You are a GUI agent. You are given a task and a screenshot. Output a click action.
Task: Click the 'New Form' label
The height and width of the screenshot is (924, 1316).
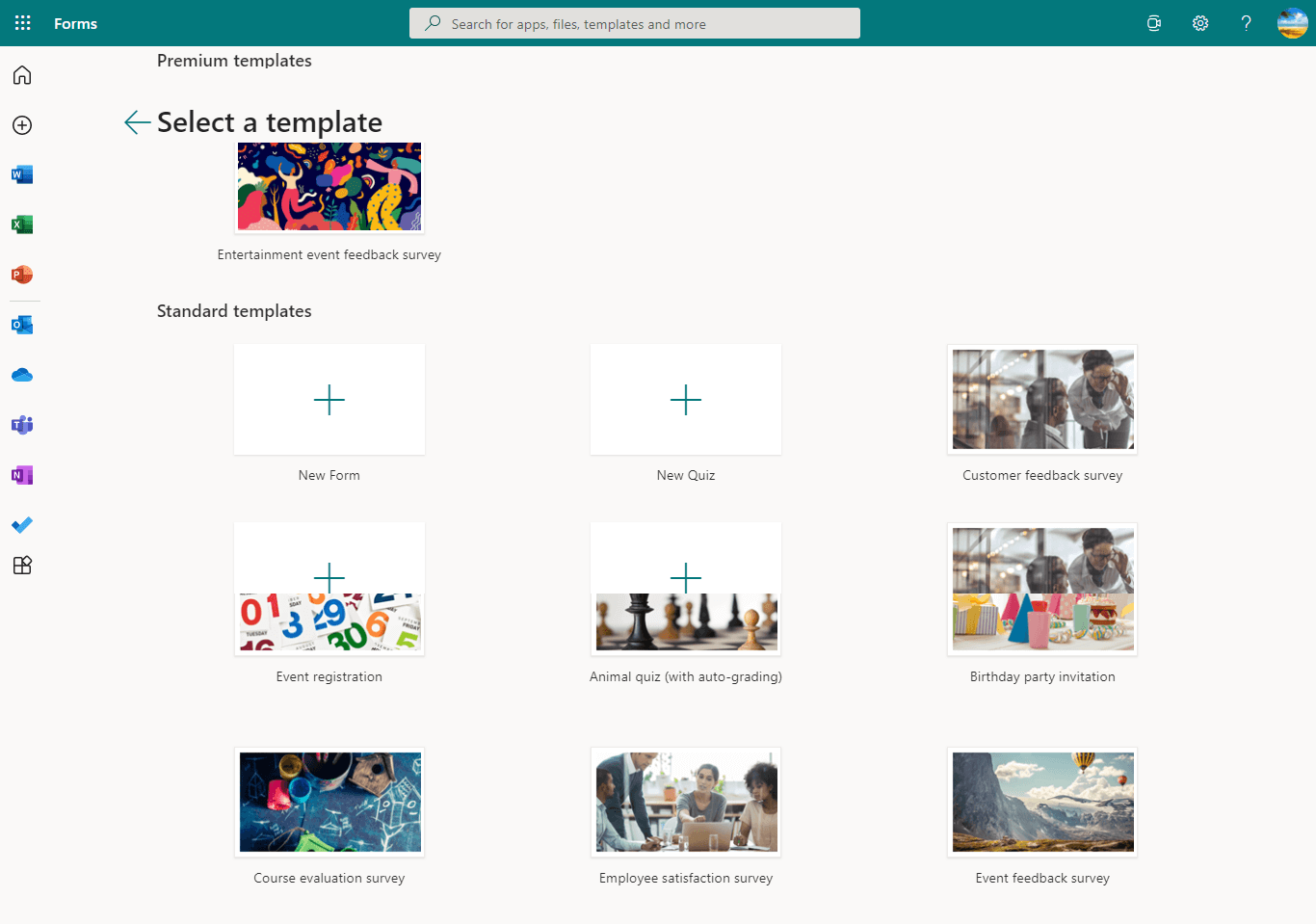click(x=329, y=475)
